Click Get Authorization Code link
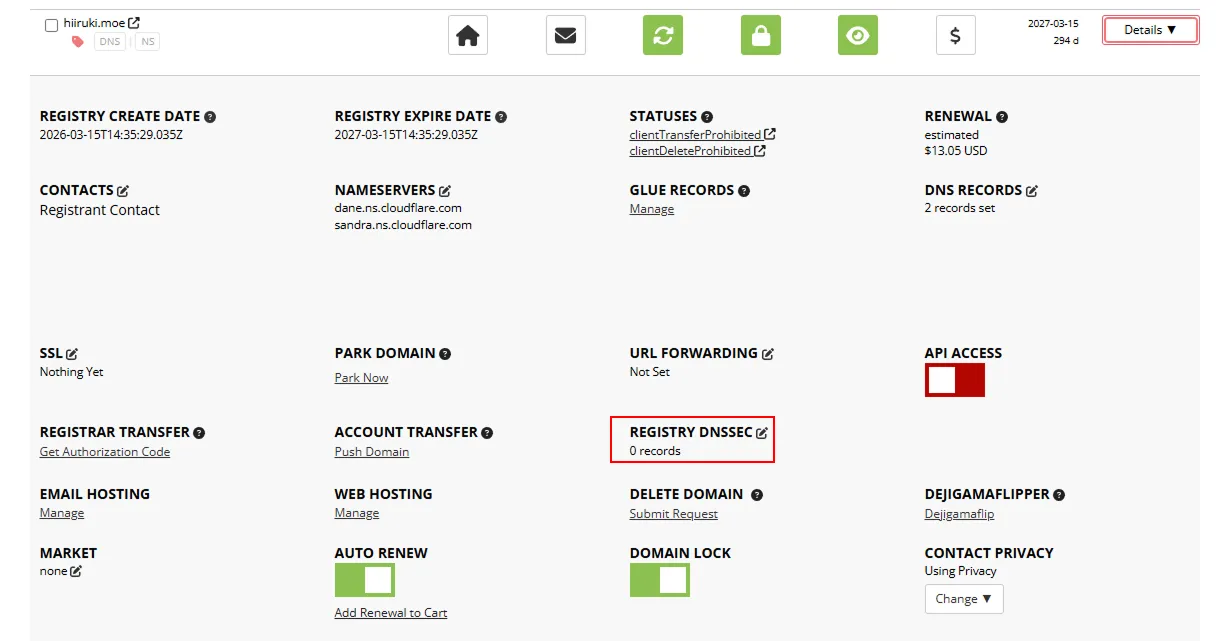The height and width of the screenshot is (641, 1220). tap(105, 452)
